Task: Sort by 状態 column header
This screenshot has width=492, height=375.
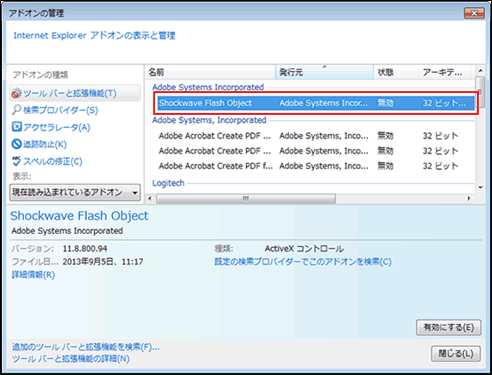Action: click(396, 72)
